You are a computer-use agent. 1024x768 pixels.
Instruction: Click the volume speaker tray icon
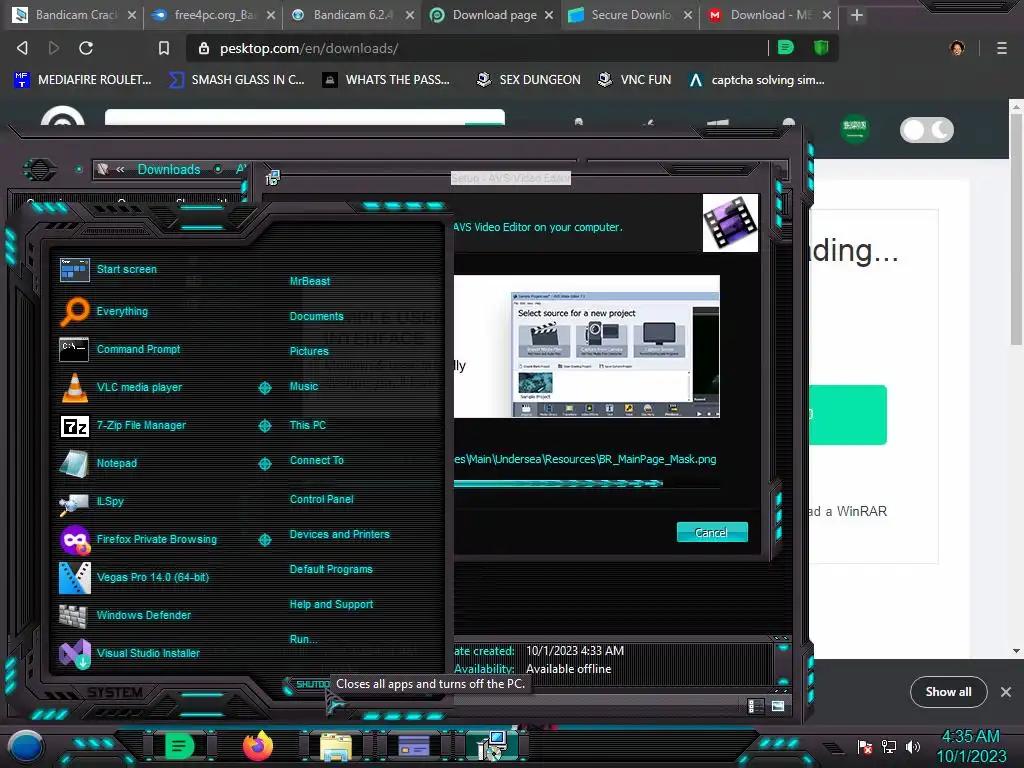point(913,746)
